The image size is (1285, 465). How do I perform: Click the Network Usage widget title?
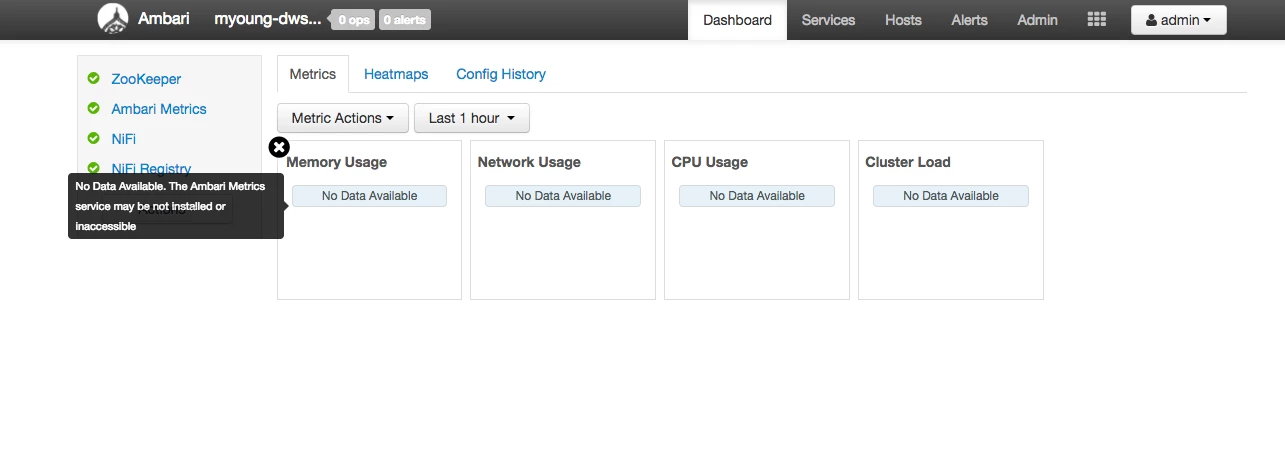pos(529,162)
